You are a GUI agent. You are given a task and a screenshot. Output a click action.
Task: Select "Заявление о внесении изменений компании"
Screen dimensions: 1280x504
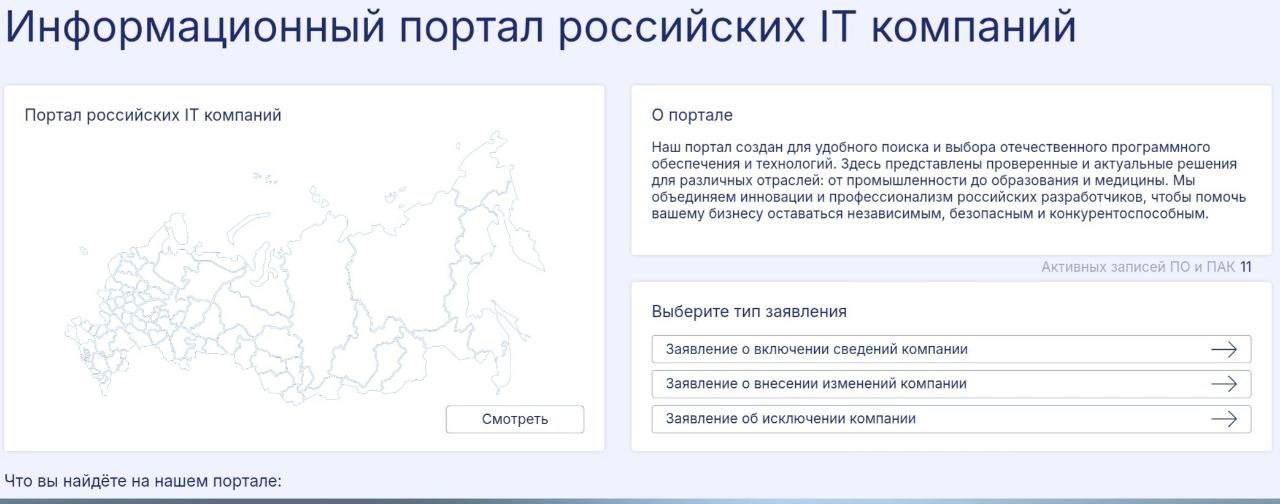click(x=816, y=384)
